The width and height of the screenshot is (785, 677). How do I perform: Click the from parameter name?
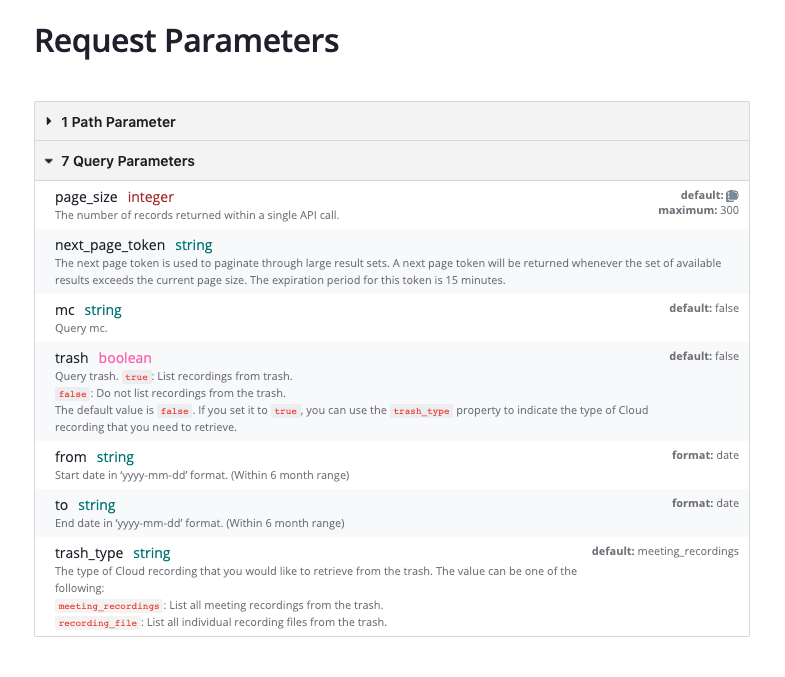click(x=71, y=457)
